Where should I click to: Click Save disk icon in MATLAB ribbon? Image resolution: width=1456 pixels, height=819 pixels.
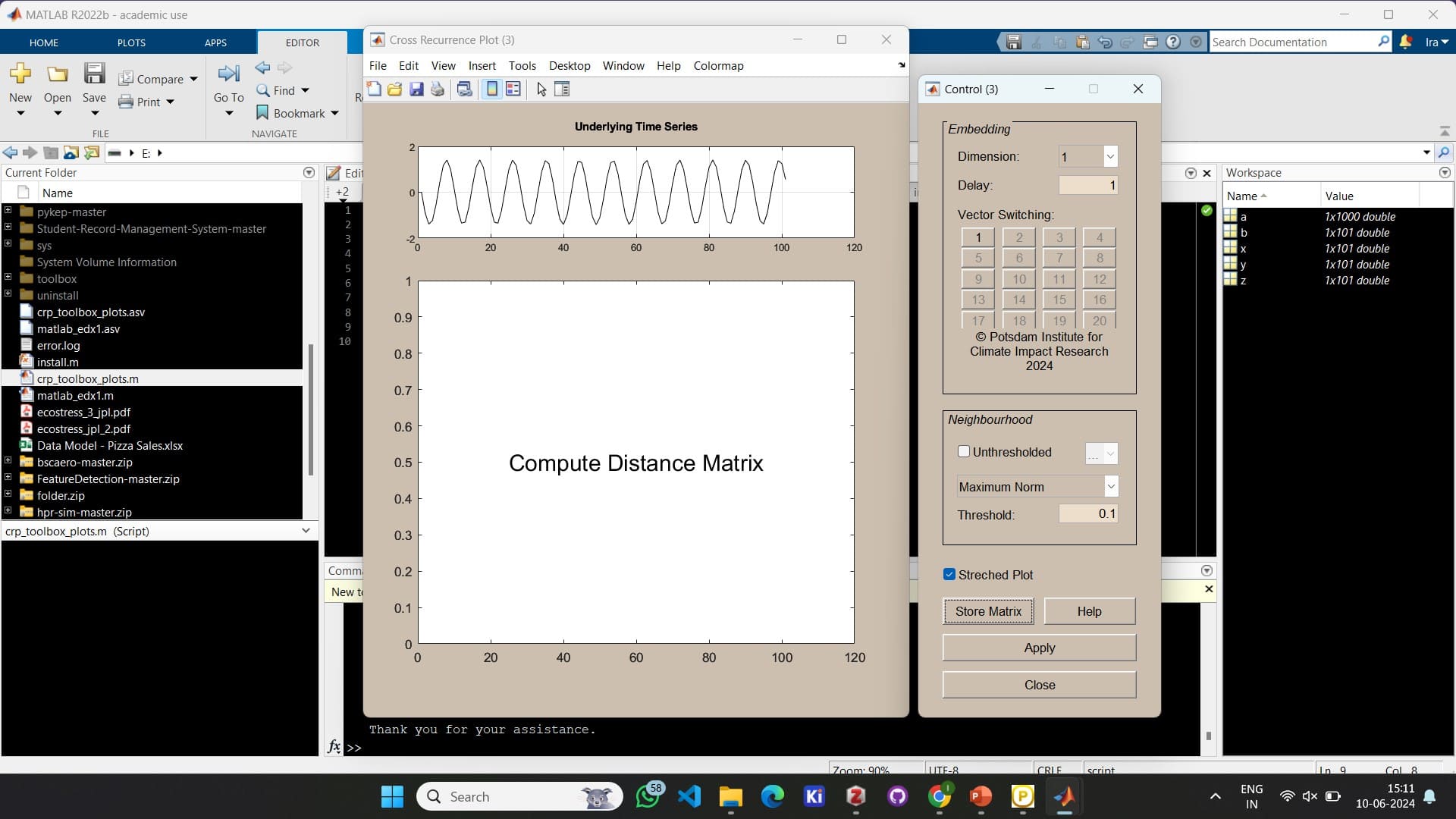(x=94, y=74)
